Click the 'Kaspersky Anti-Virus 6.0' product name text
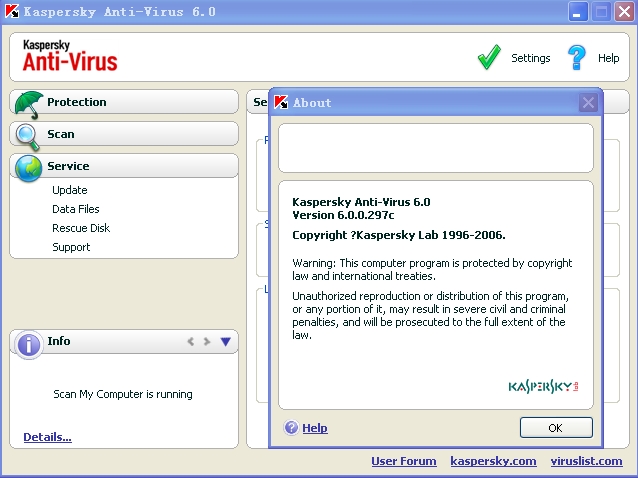The height and width of the screenshot is (478, 638). [x=361, y=202]
